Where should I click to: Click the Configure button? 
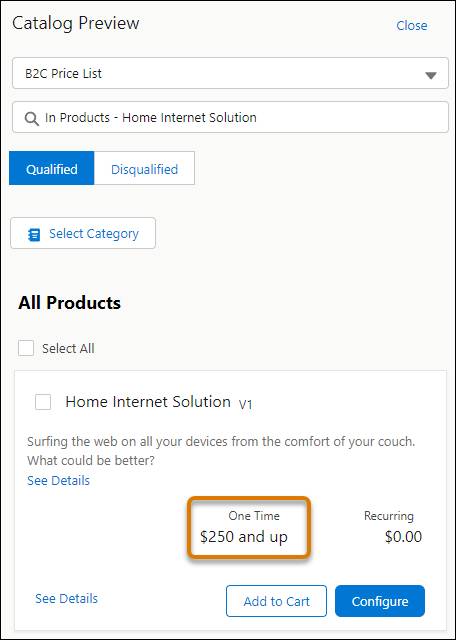(x=380, y=601)
